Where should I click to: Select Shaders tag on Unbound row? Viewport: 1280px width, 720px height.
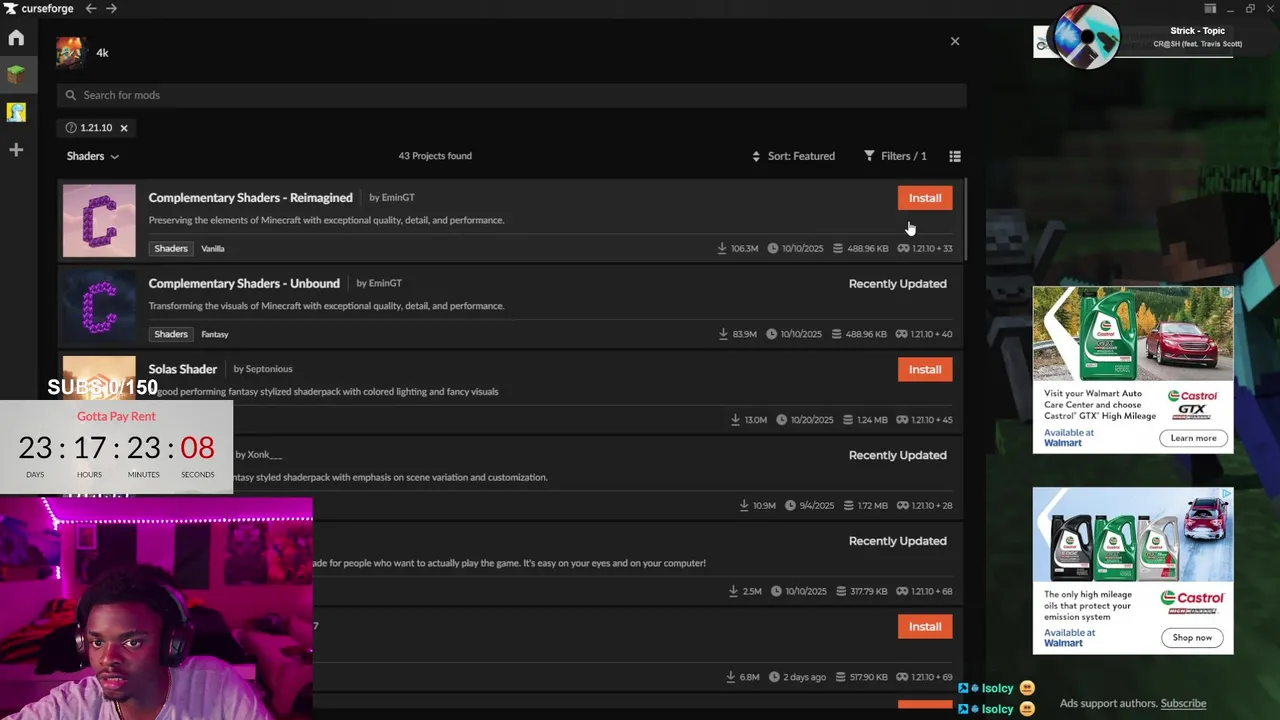point(171,334)
